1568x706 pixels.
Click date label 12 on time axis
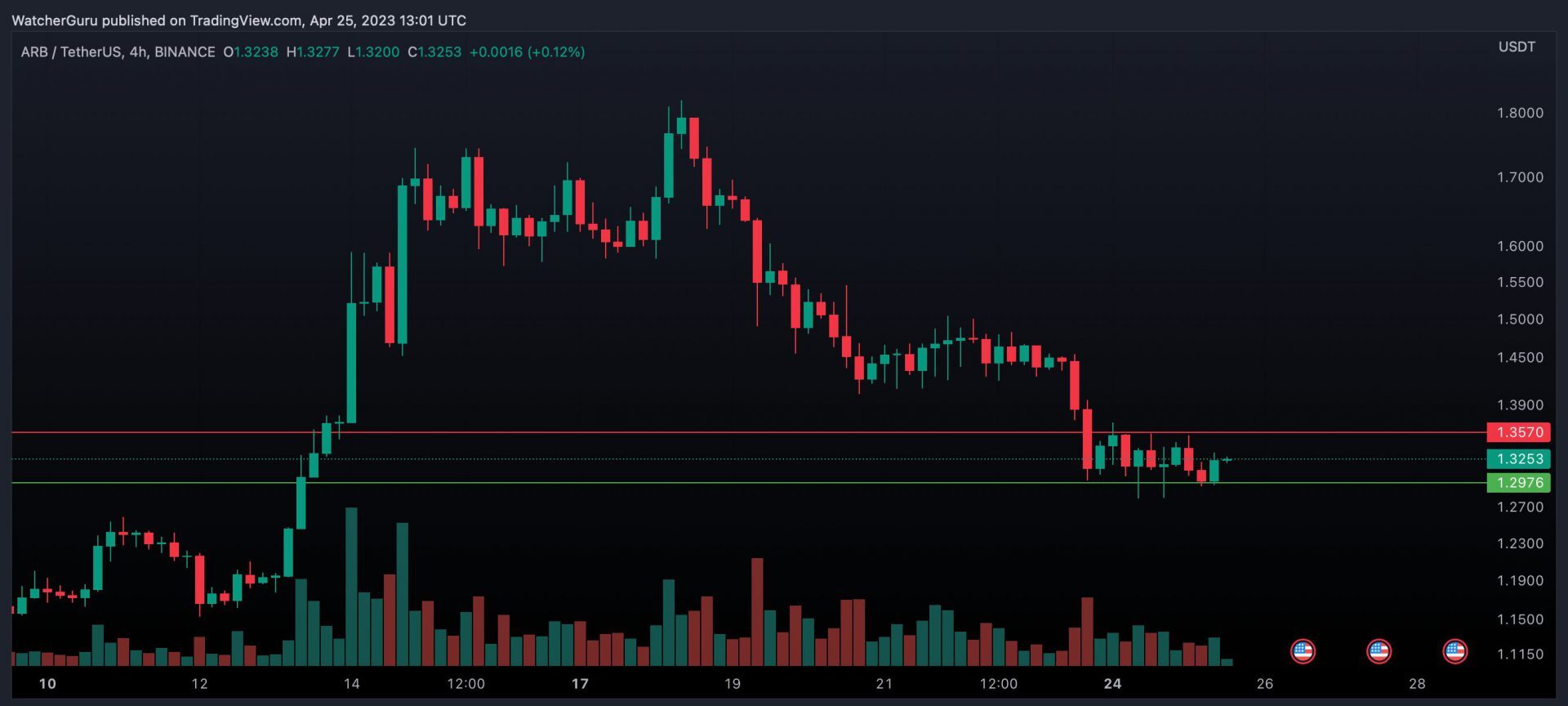[199, 684]
